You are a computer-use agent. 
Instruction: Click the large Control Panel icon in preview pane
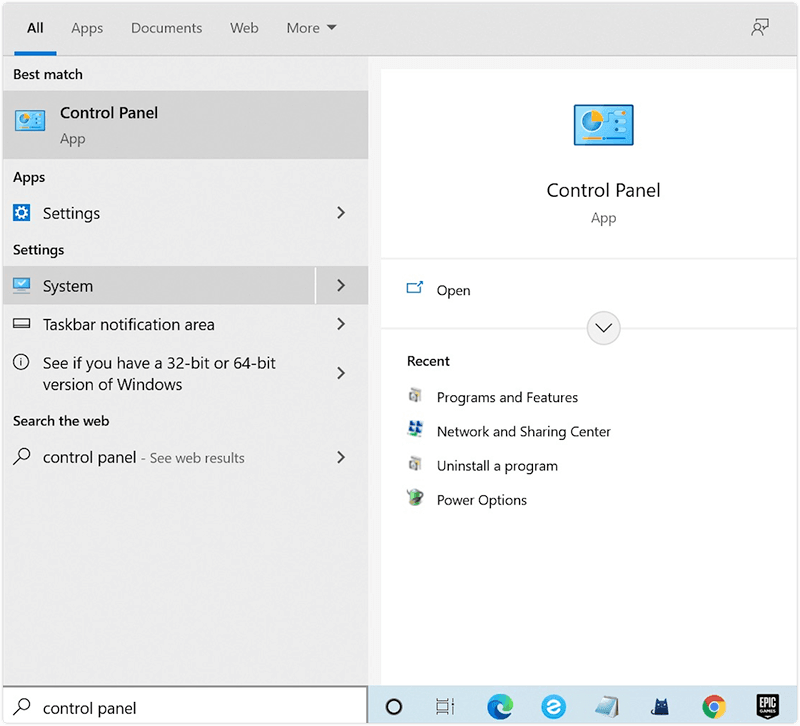pyautogui.click(x=604, y=125)
